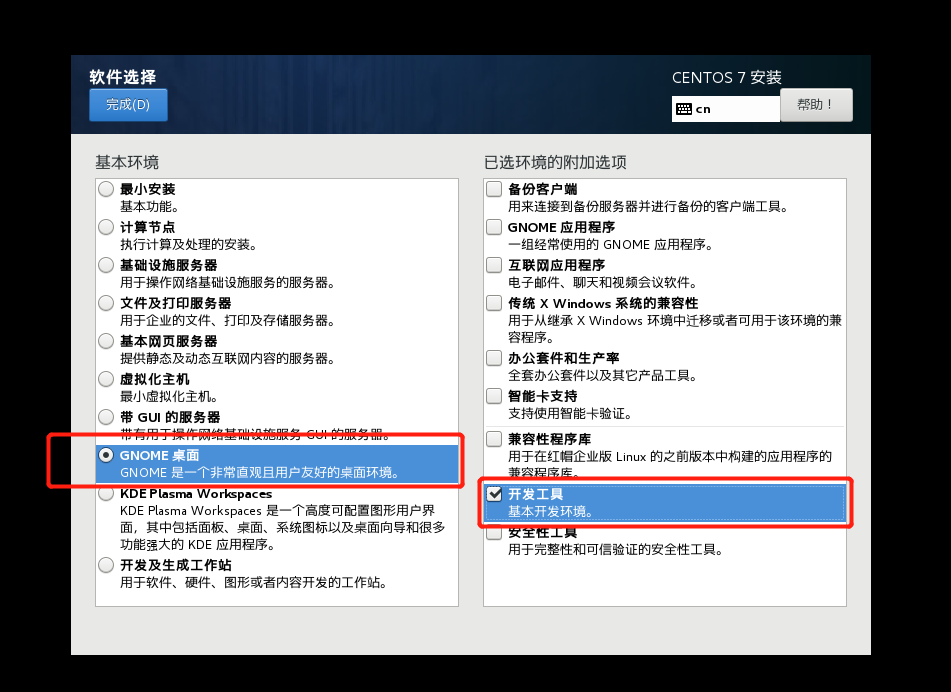Image resolution: width=951 pixels, height=692 pixels.
Task: Click the 基本环境 section heading
Action: [x=127, y=163]
